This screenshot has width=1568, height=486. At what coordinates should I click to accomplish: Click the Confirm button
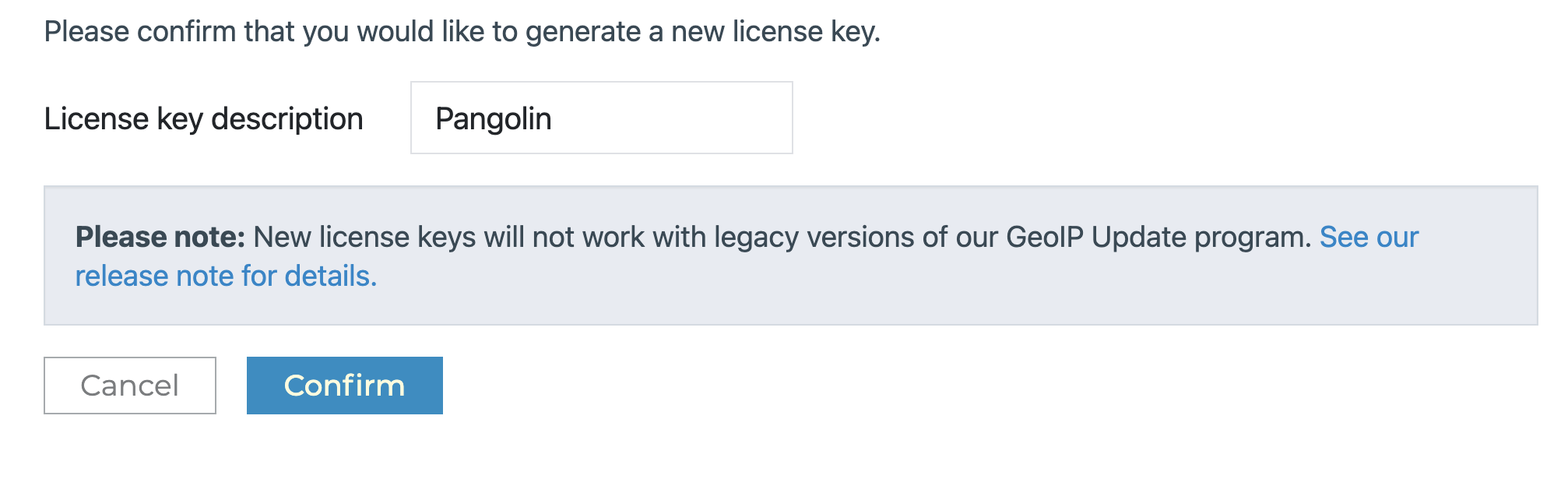click(344, 386)
